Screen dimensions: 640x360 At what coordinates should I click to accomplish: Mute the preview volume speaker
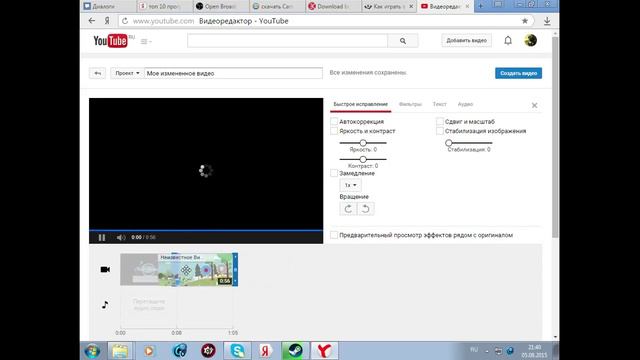point(121,237)
